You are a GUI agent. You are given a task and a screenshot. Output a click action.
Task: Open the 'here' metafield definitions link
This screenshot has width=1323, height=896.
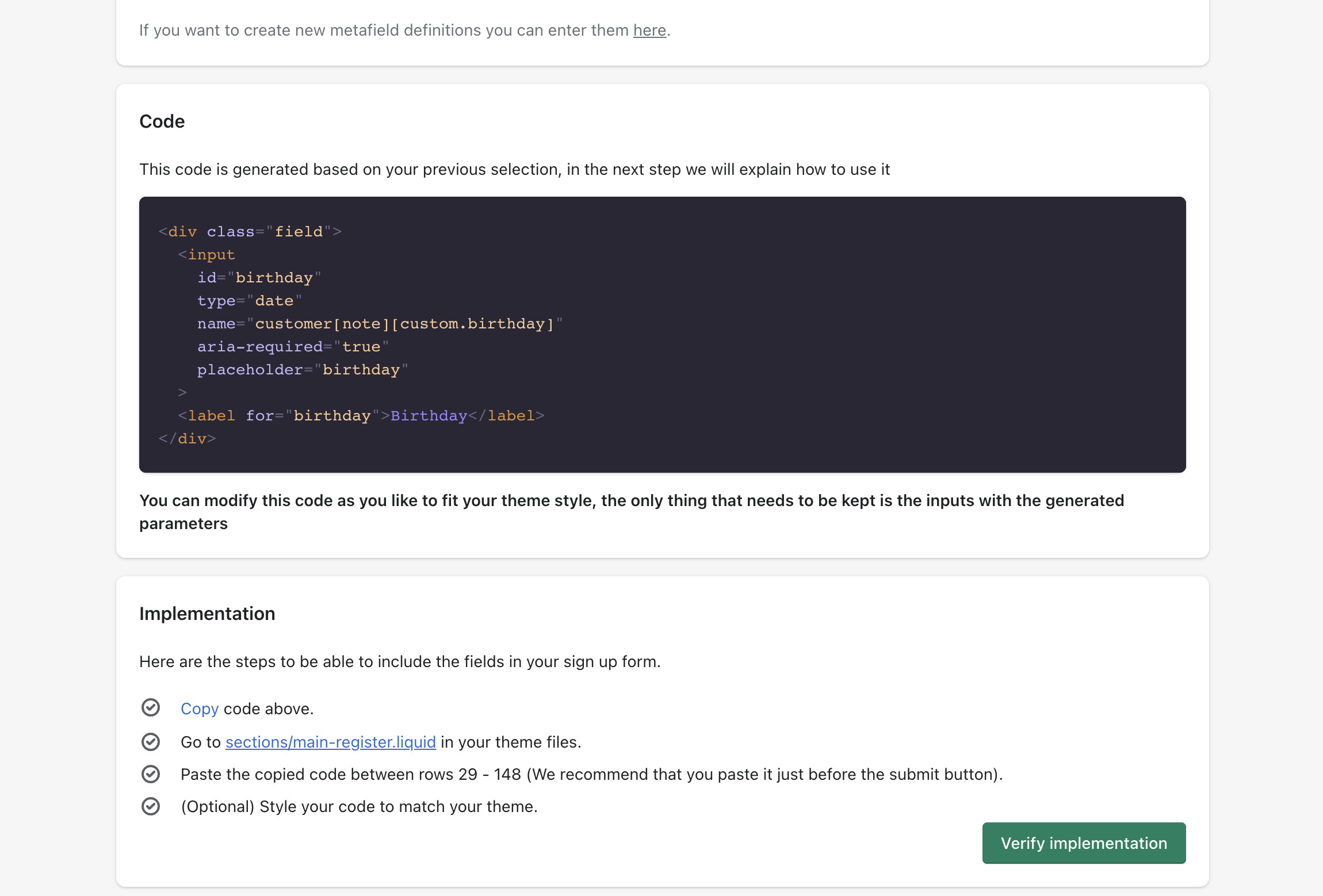[649, 30]
